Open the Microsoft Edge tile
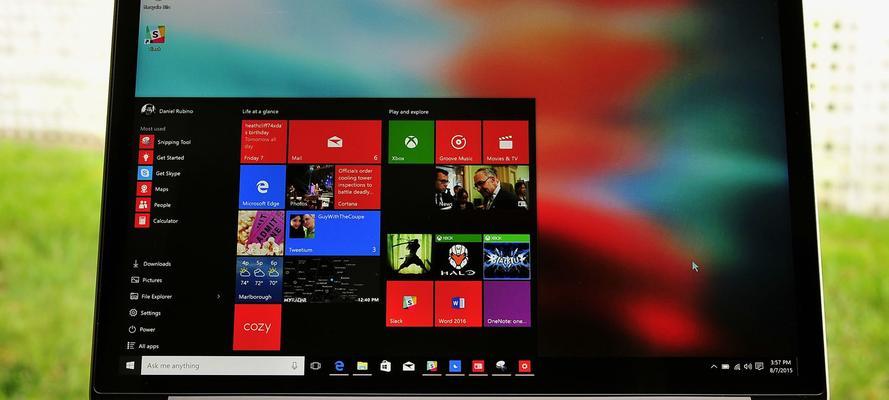This screenshot has height=400, width=889. 262,187
